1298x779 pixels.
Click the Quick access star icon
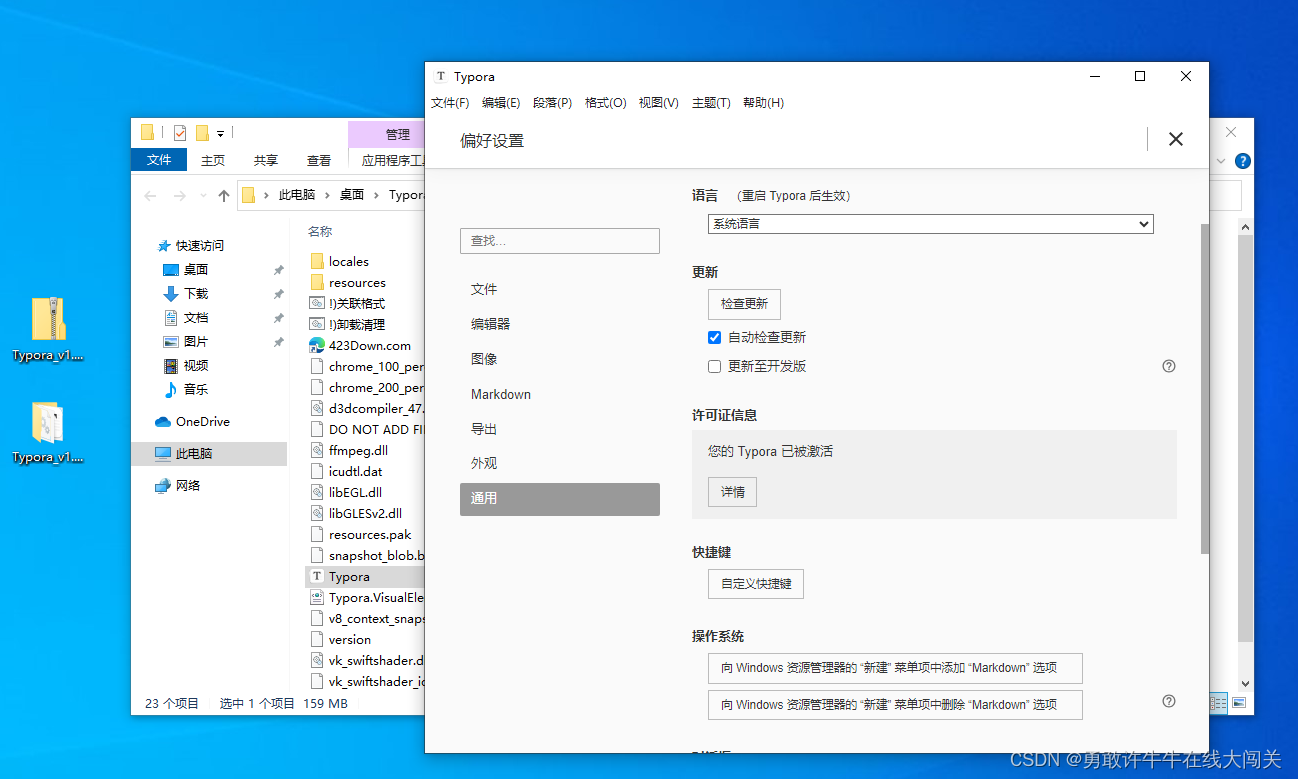coord(164,245)
